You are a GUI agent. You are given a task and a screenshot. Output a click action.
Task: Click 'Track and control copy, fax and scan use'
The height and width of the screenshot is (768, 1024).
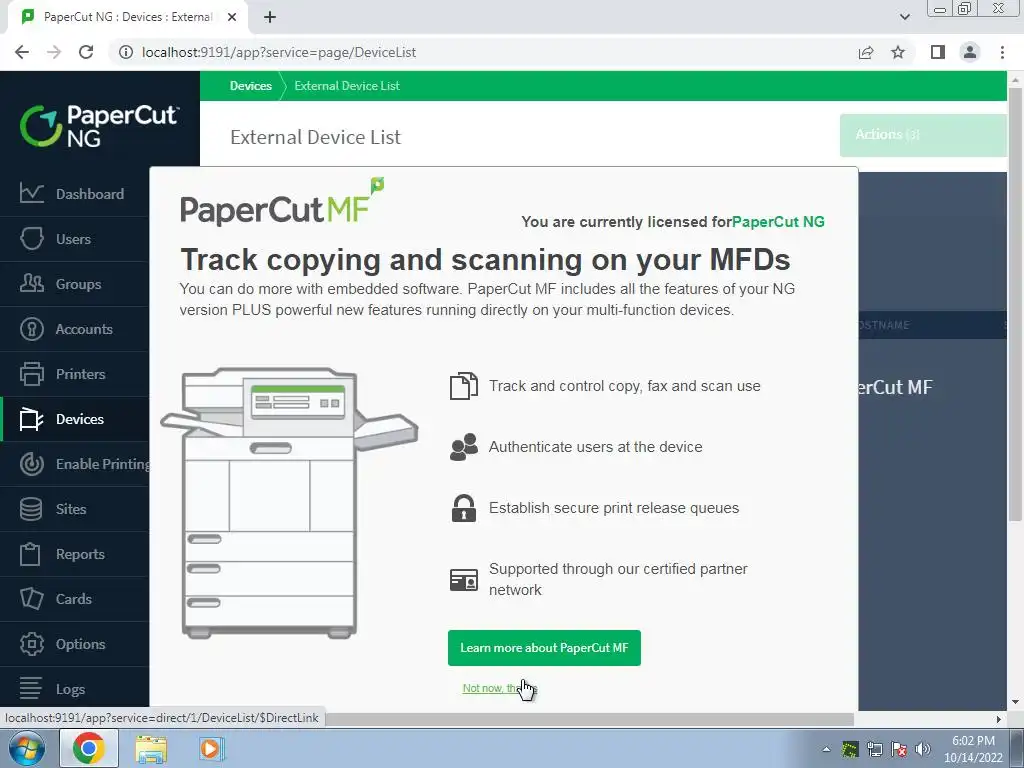point(624,386)
